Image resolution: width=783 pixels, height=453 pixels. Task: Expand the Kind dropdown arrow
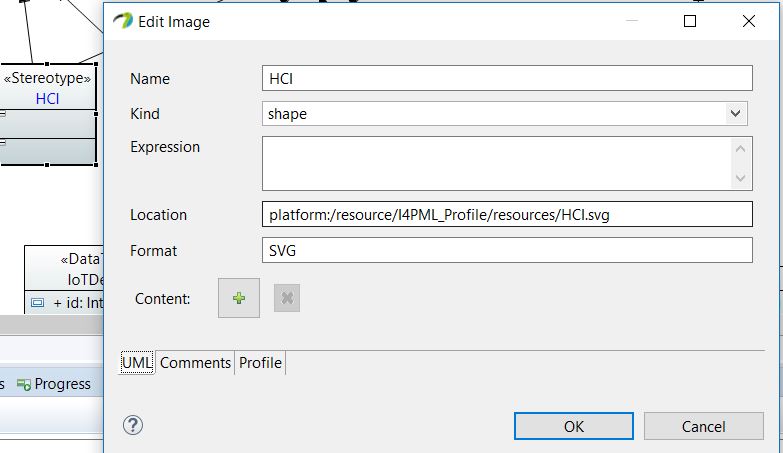pos(738,114)
